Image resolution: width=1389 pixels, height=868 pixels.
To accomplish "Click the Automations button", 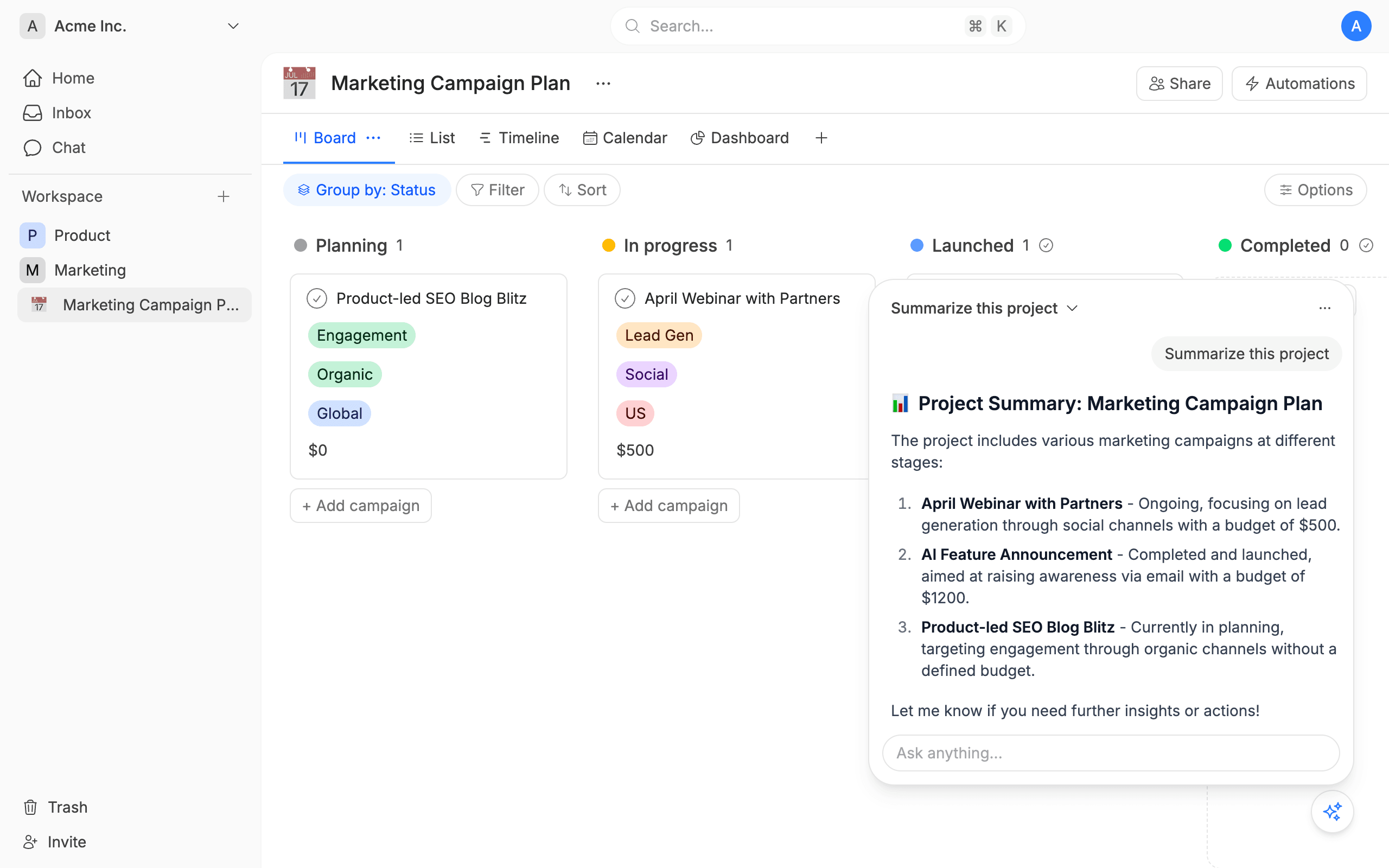I will click(1299, 84).
